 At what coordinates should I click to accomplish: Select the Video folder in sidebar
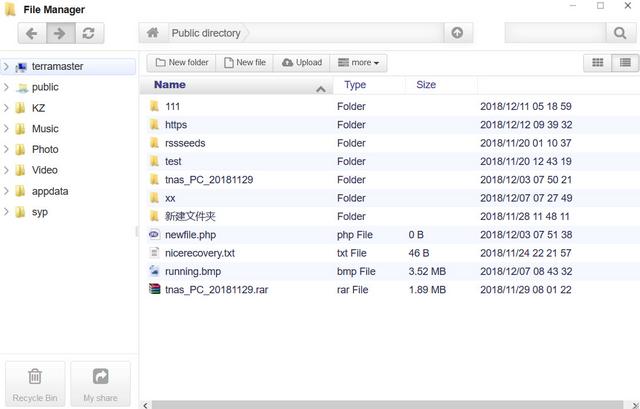(44, 170)
